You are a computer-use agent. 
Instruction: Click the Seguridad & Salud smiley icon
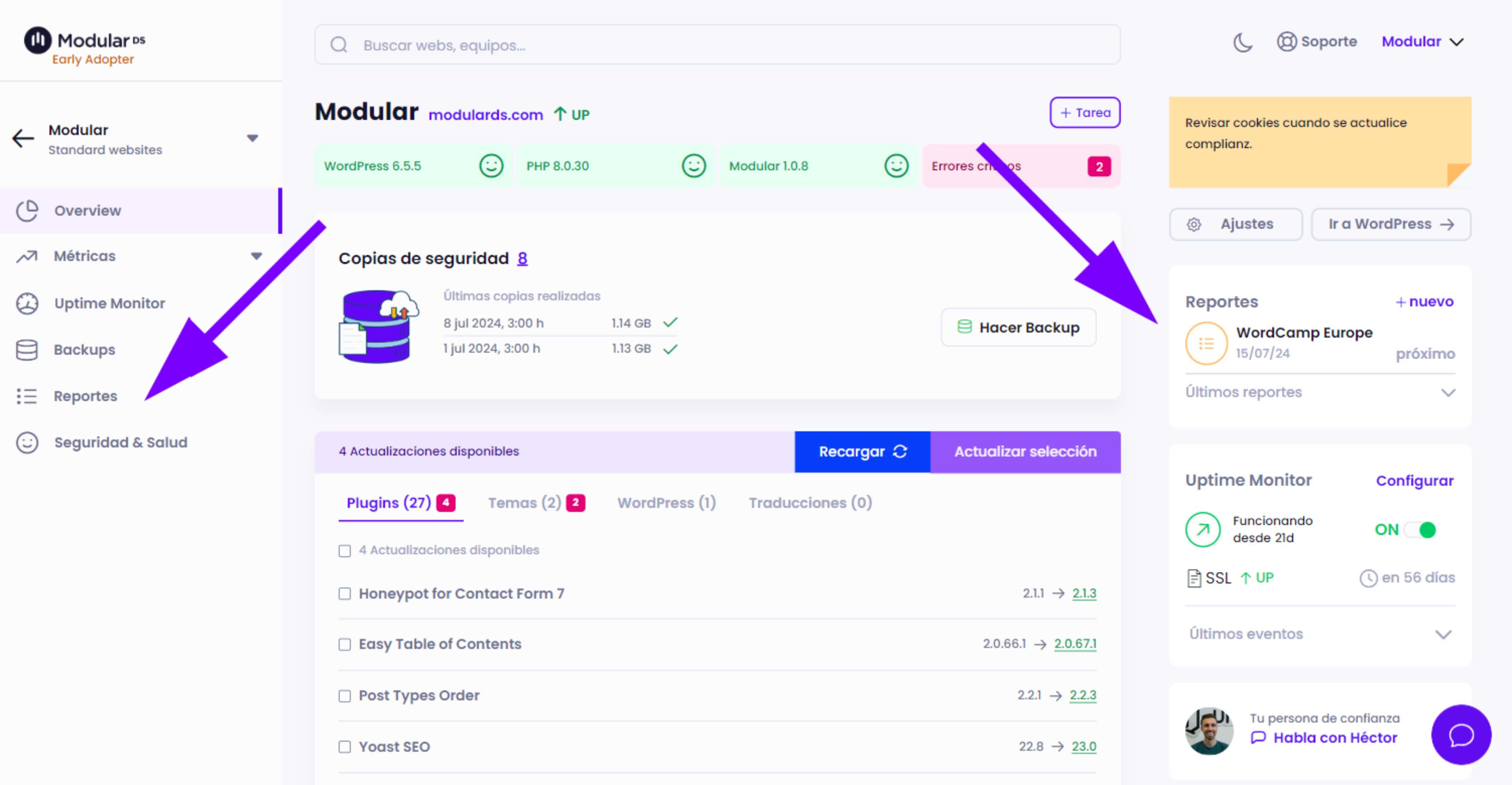(27, 443)
